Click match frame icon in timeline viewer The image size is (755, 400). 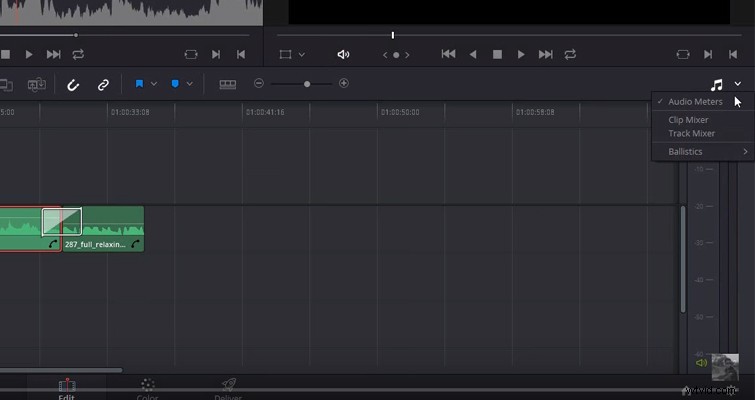(x=683, y=54)
